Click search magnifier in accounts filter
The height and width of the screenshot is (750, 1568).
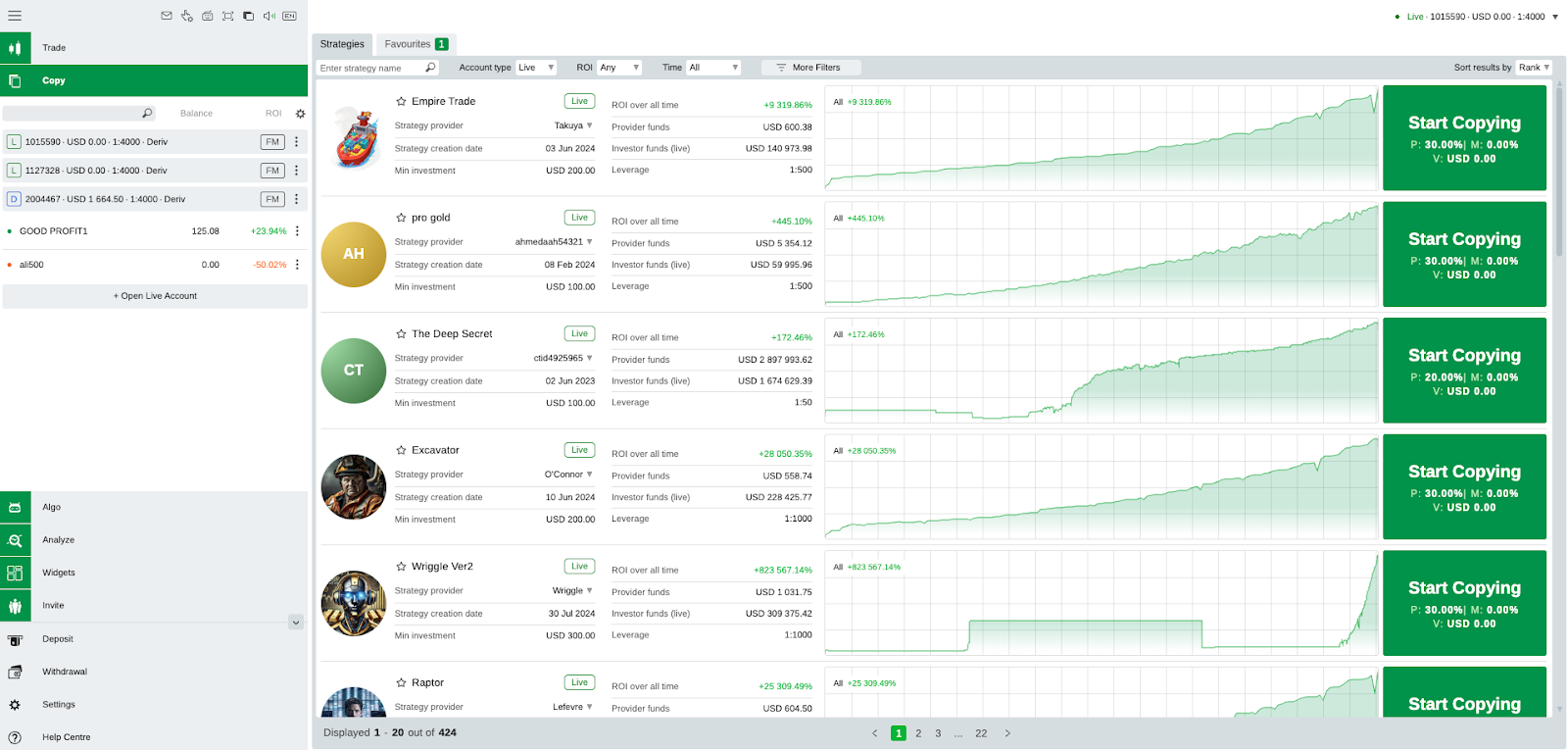(147, 114)
